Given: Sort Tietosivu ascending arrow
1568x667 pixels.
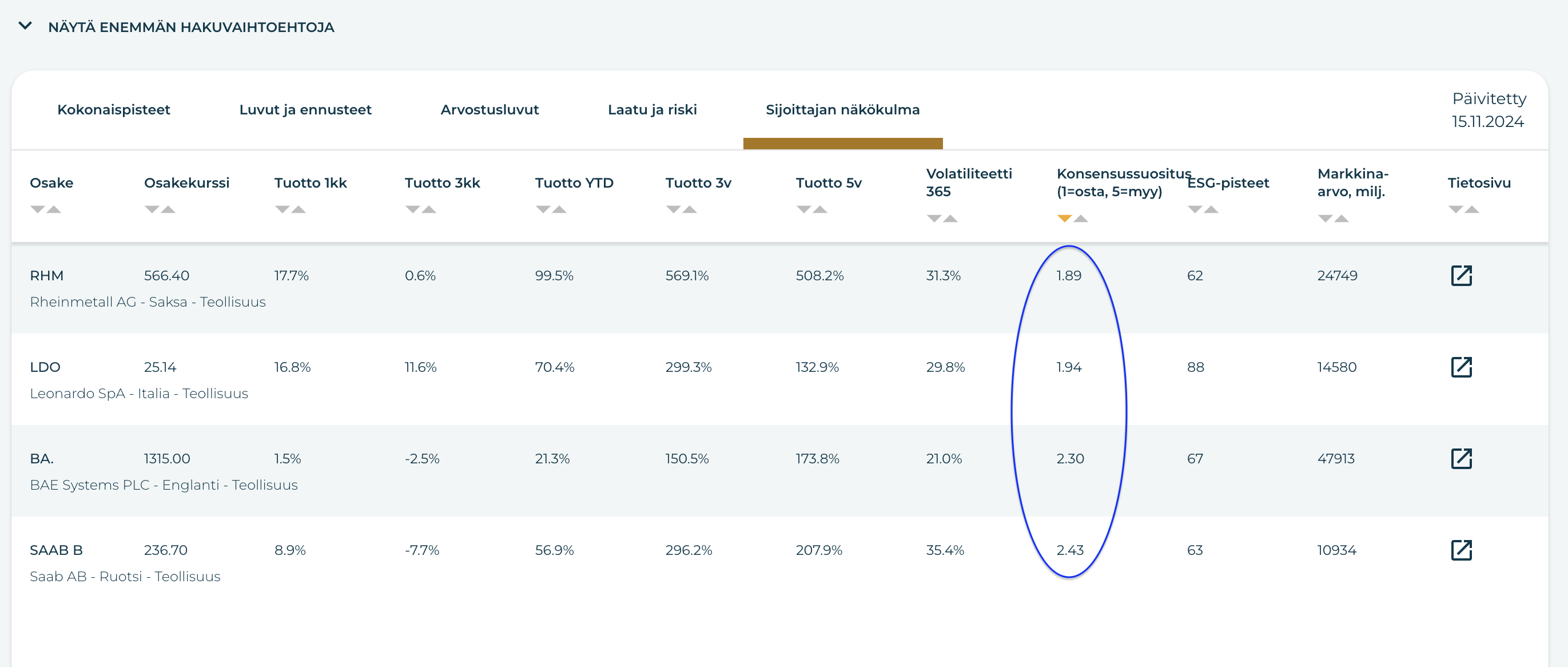Looking at the screenshot, I should (1472, 209).
